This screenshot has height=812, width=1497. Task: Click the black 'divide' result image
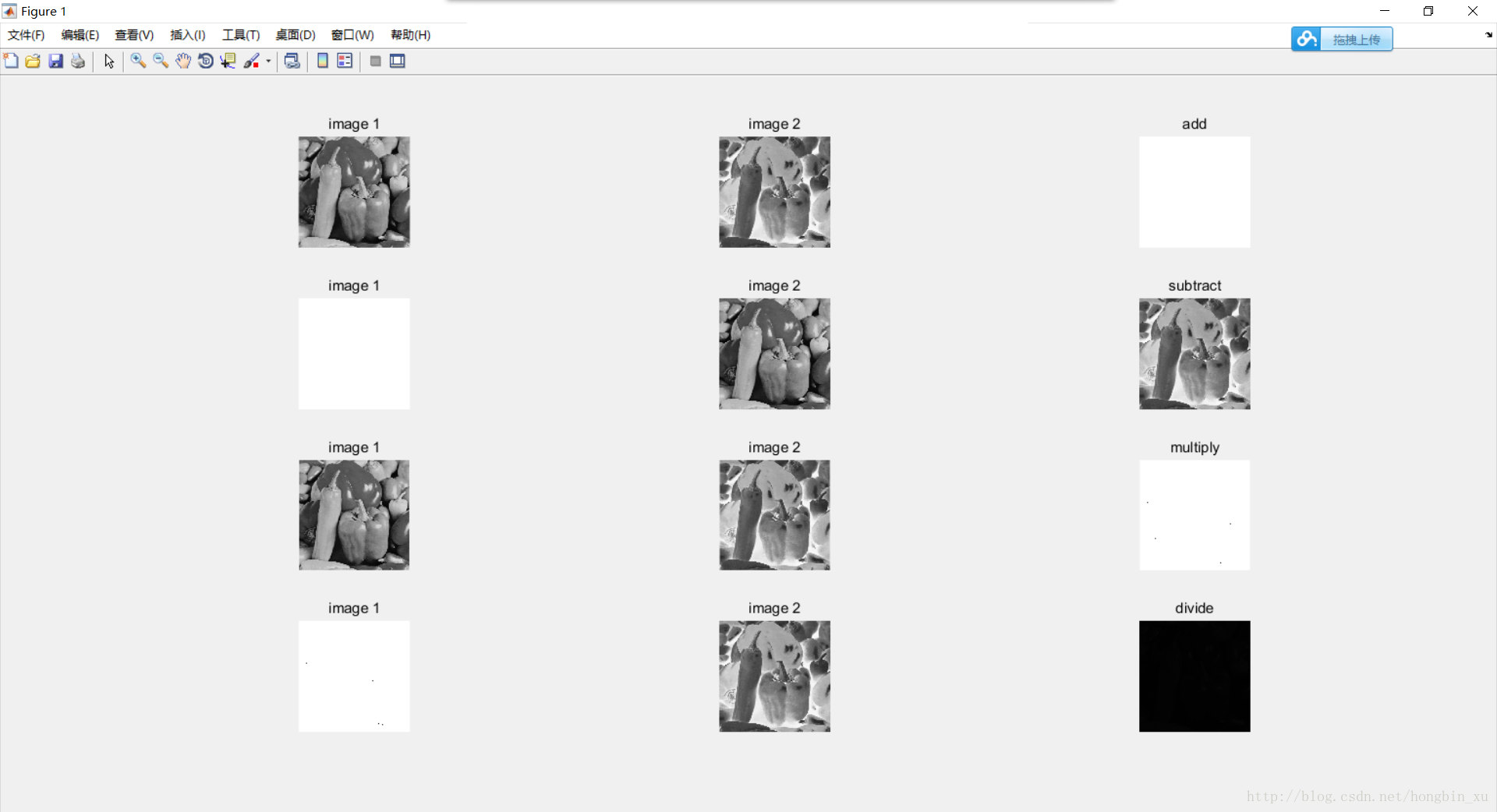coord(1194,676)
